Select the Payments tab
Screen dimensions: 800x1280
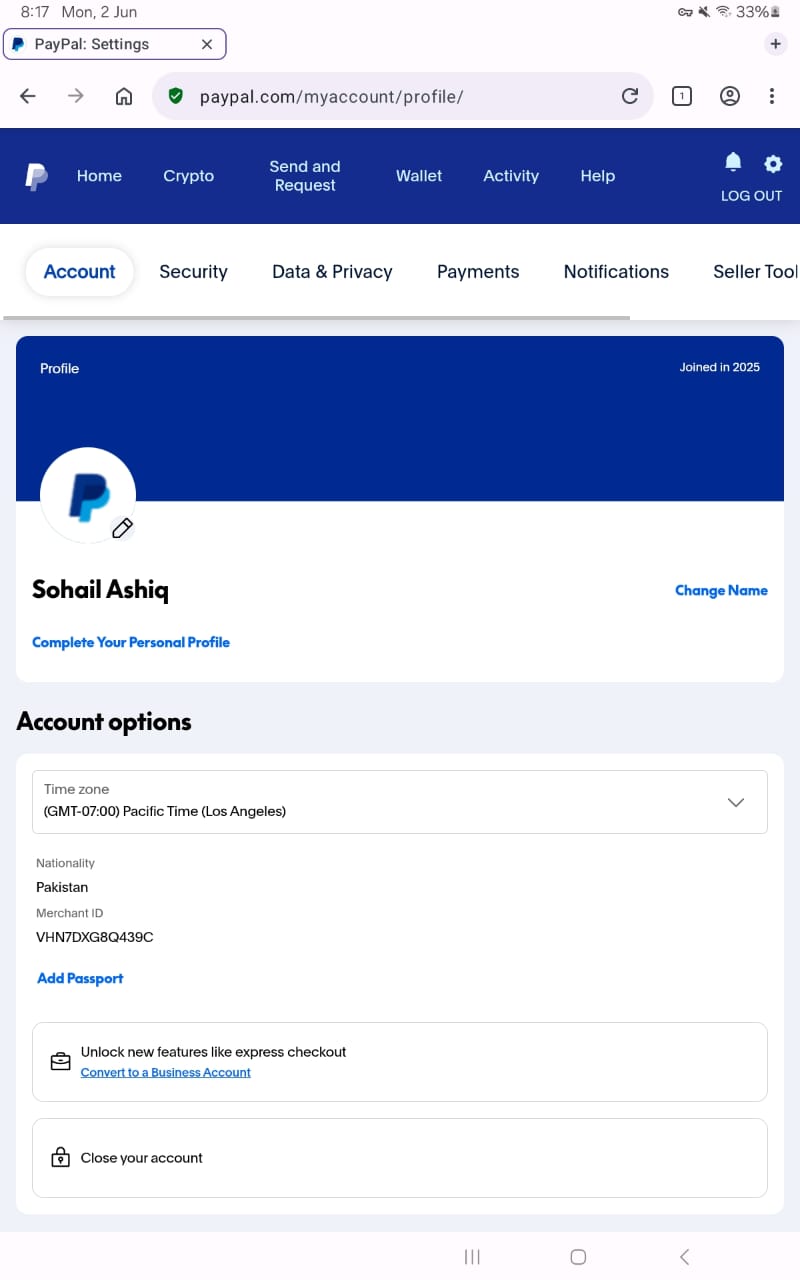478,272
